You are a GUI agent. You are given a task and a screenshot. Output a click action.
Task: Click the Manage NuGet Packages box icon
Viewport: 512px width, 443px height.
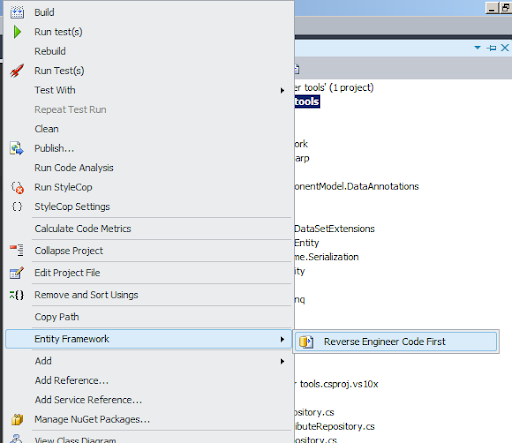17,419
